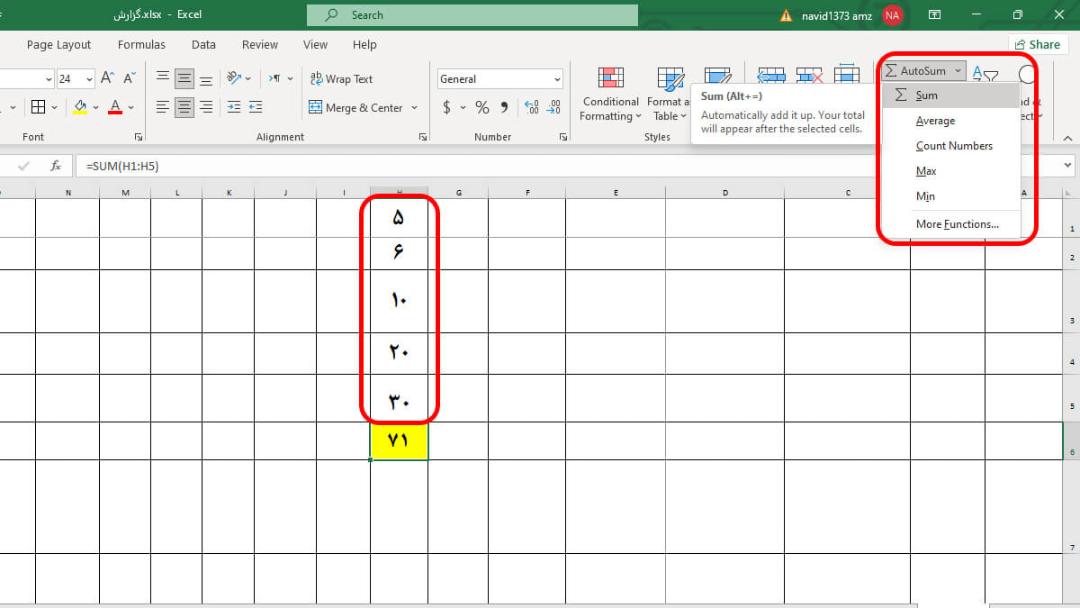
Task: Click the Percent Style icon
Action: tap(482, 107)
